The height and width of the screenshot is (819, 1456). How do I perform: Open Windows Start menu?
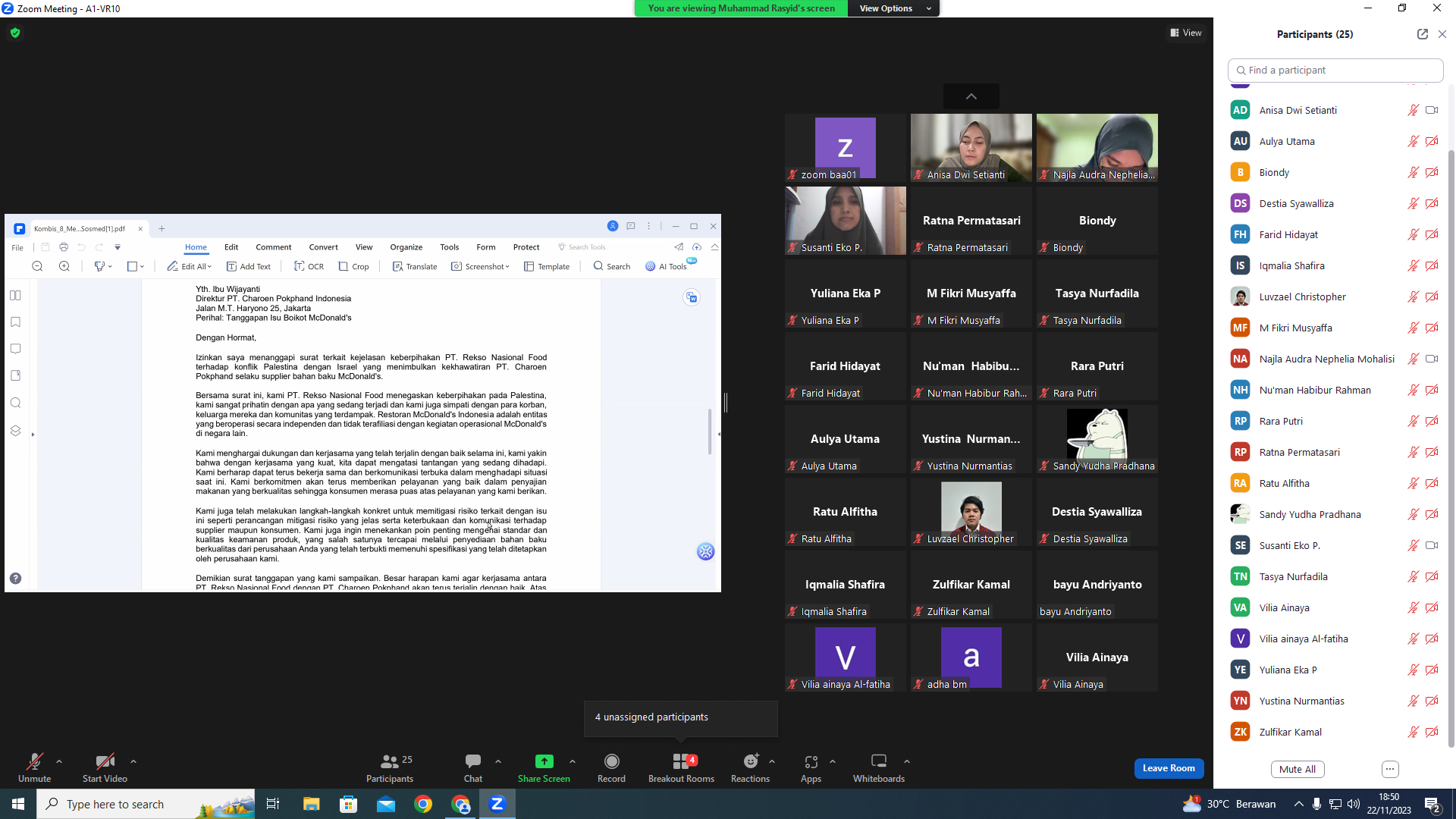tap(18, 804)
